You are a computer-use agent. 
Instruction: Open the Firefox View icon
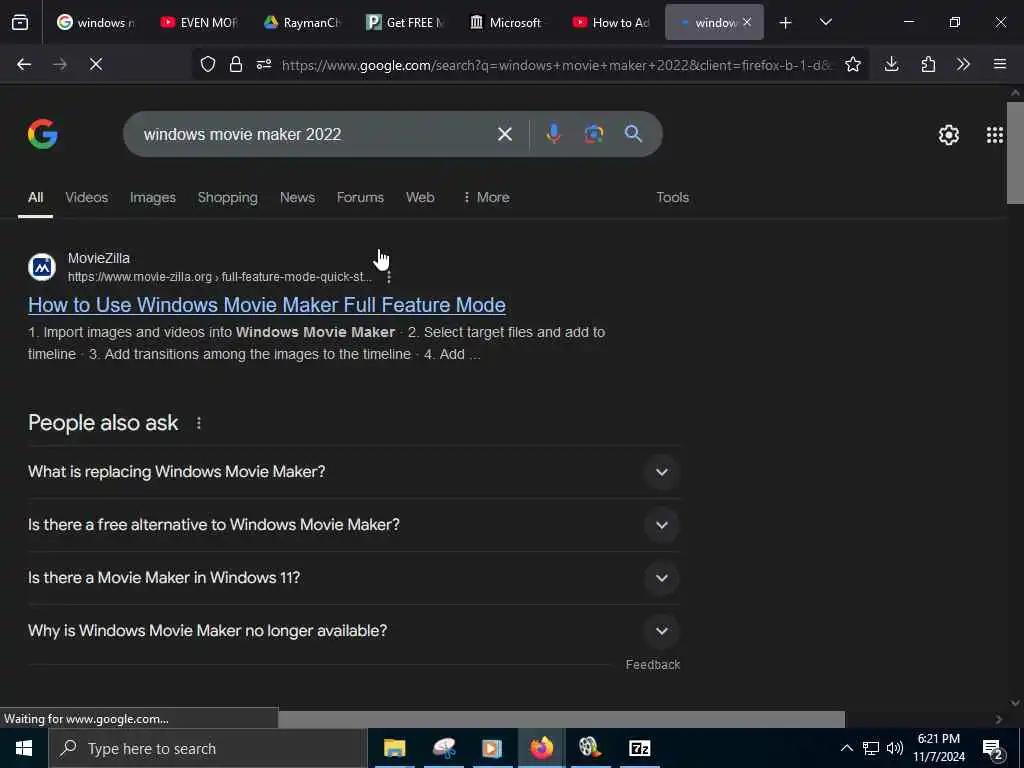click(x=20, y=22)
